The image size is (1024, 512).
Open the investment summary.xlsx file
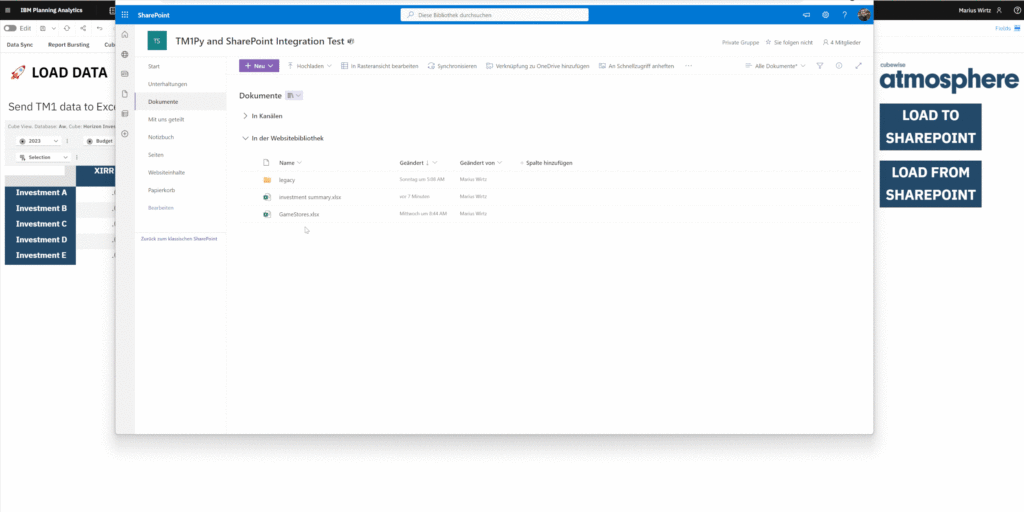pos(309,197)
